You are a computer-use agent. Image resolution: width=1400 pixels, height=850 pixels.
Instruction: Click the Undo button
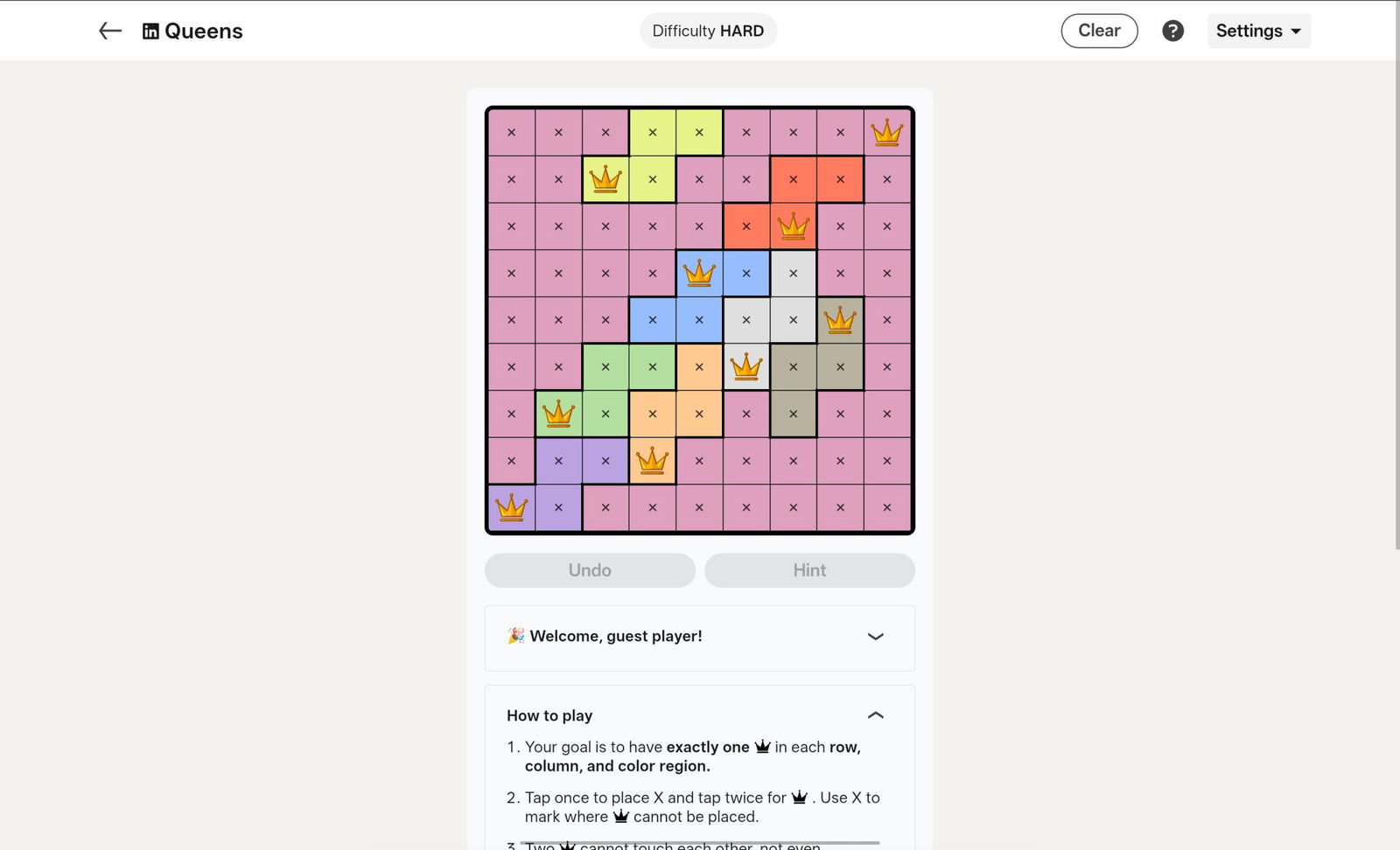tap(590, 570)
